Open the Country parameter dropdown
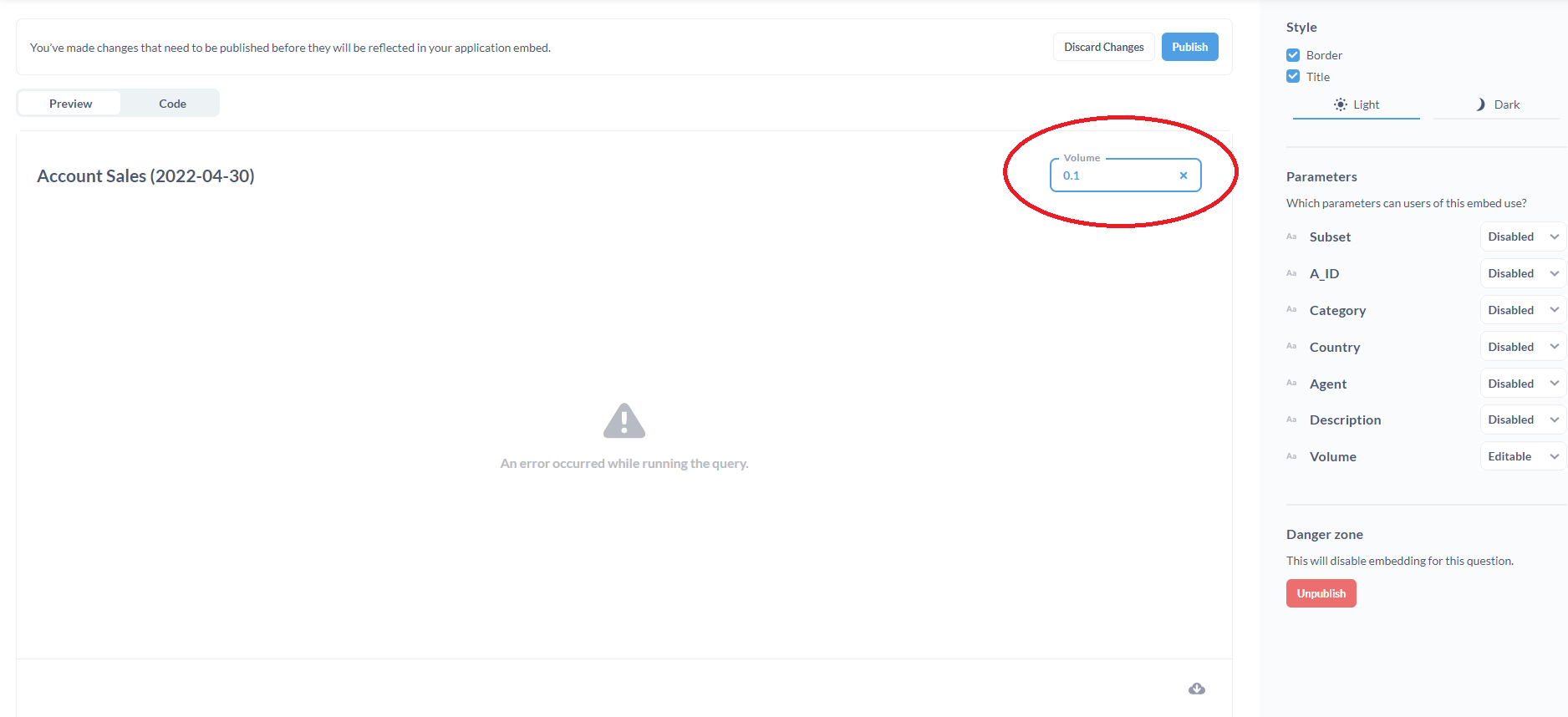Screen dimensions: 1568x717 (x=1523, y=347)
